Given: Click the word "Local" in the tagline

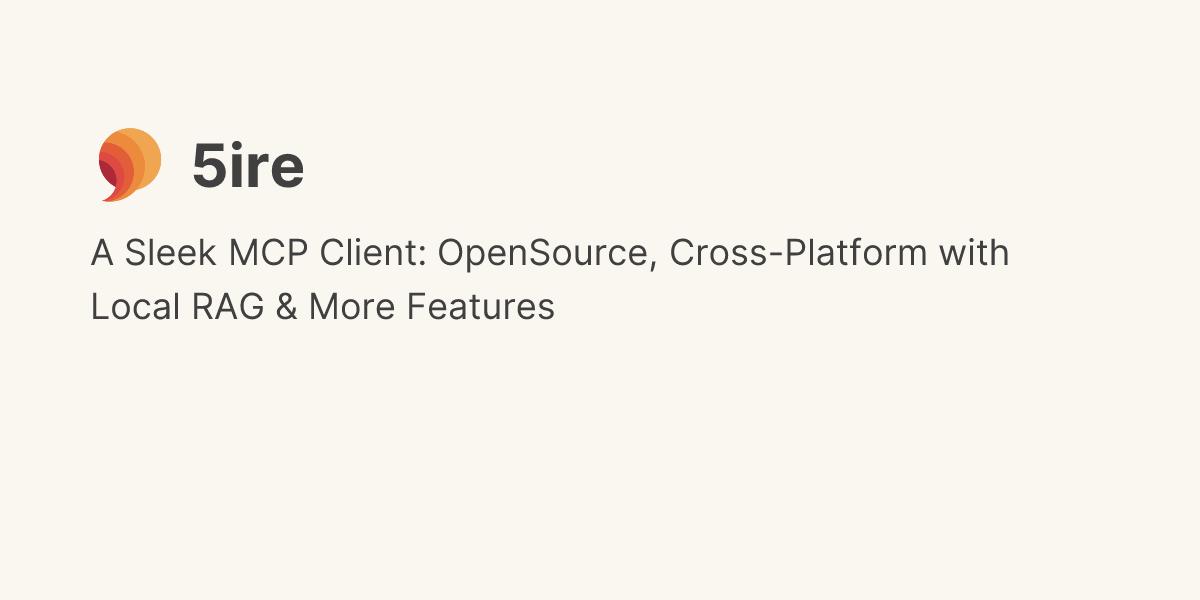Looking at the screenshot, I should coord(125,307).
